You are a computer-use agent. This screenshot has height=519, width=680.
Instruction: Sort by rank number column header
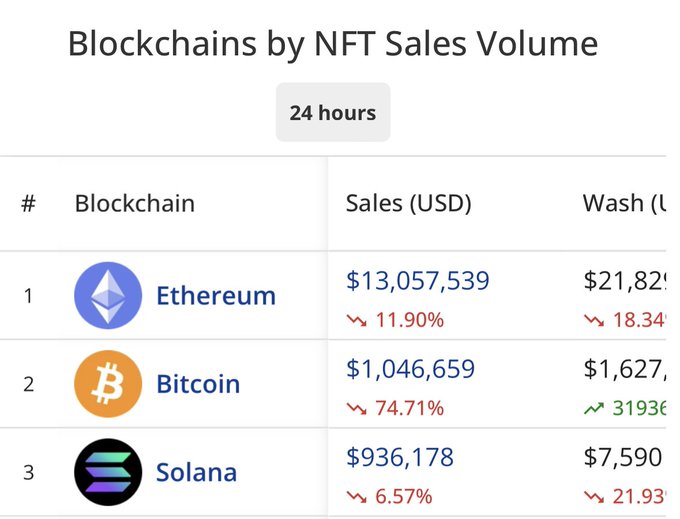[28, 204]
